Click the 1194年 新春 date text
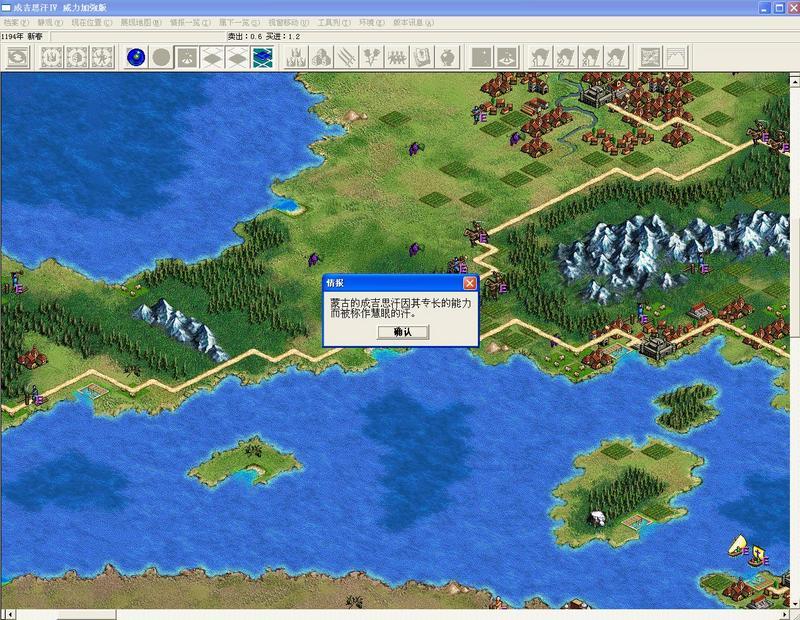Image resolution: width=800 pixels, height=620 pixels. tap(22, 36)
